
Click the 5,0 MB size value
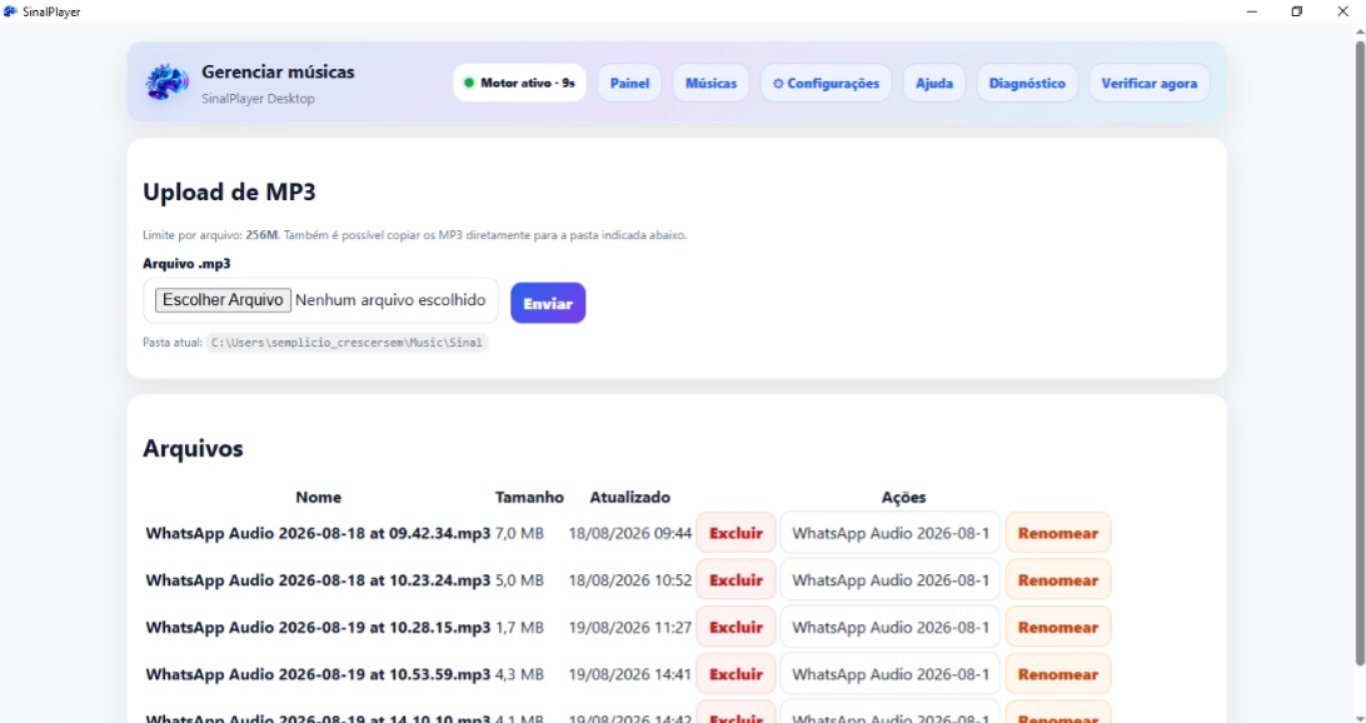(520, 580)
